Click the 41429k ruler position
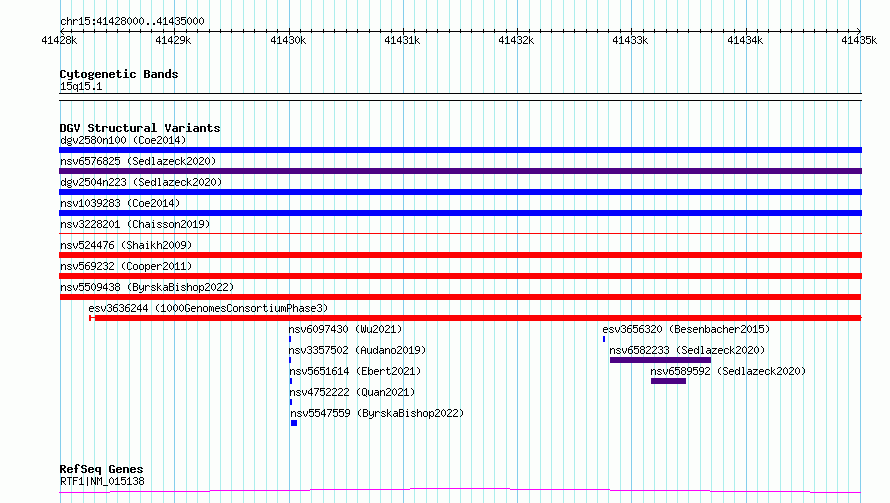The width and height of the screenshot is (890, 503). coord(173,40)
